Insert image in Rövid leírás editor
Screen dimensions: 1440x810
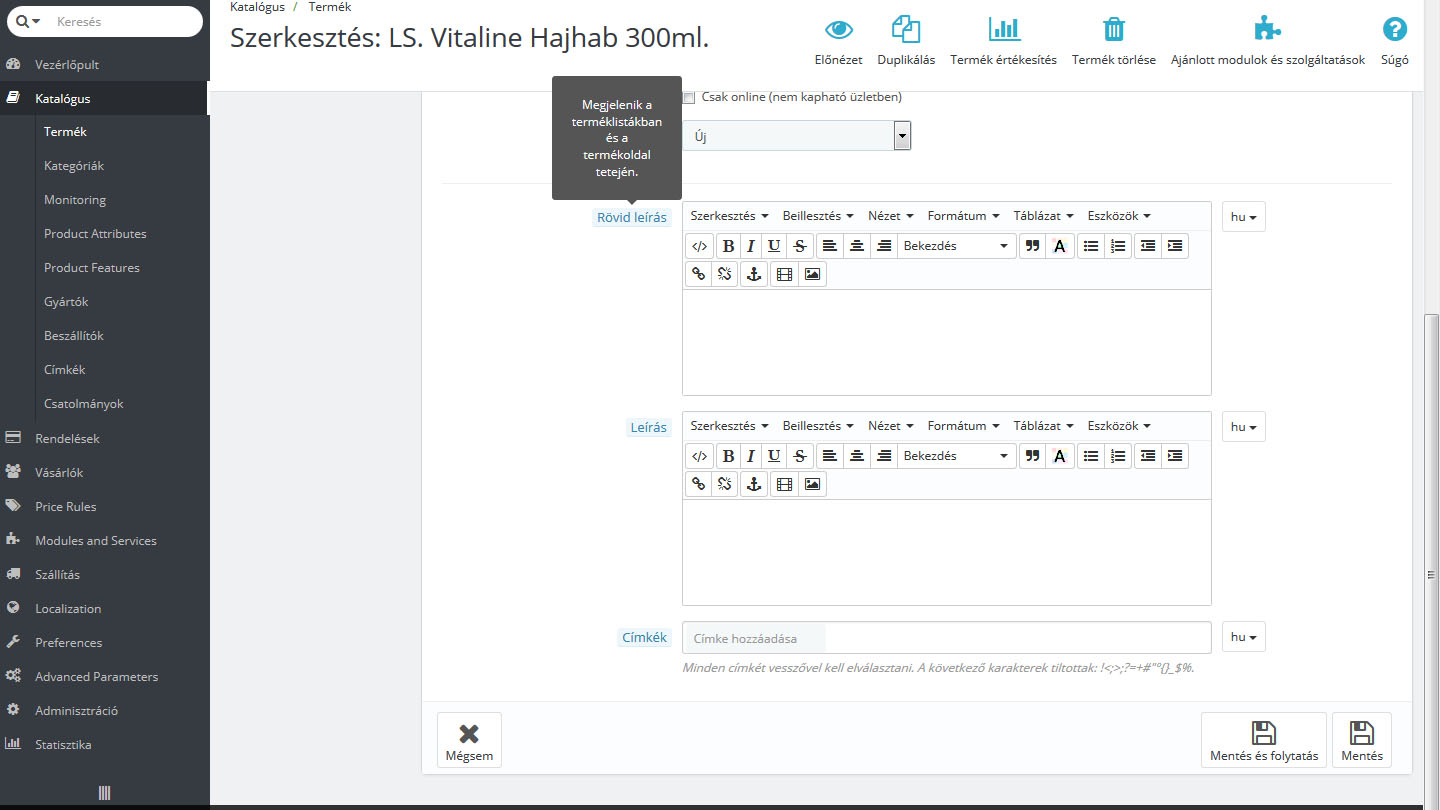coord(812,274)
